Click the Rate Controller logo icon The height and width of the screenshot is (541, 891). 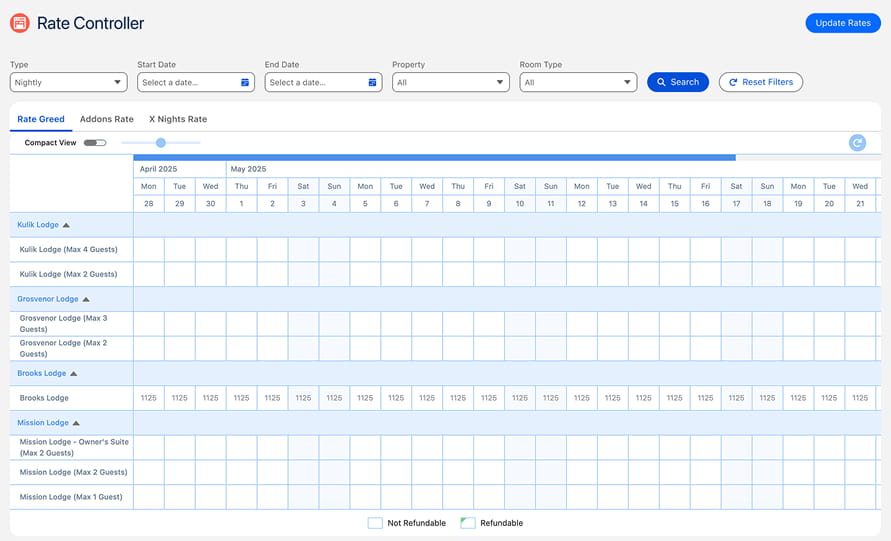click(20, 23)
